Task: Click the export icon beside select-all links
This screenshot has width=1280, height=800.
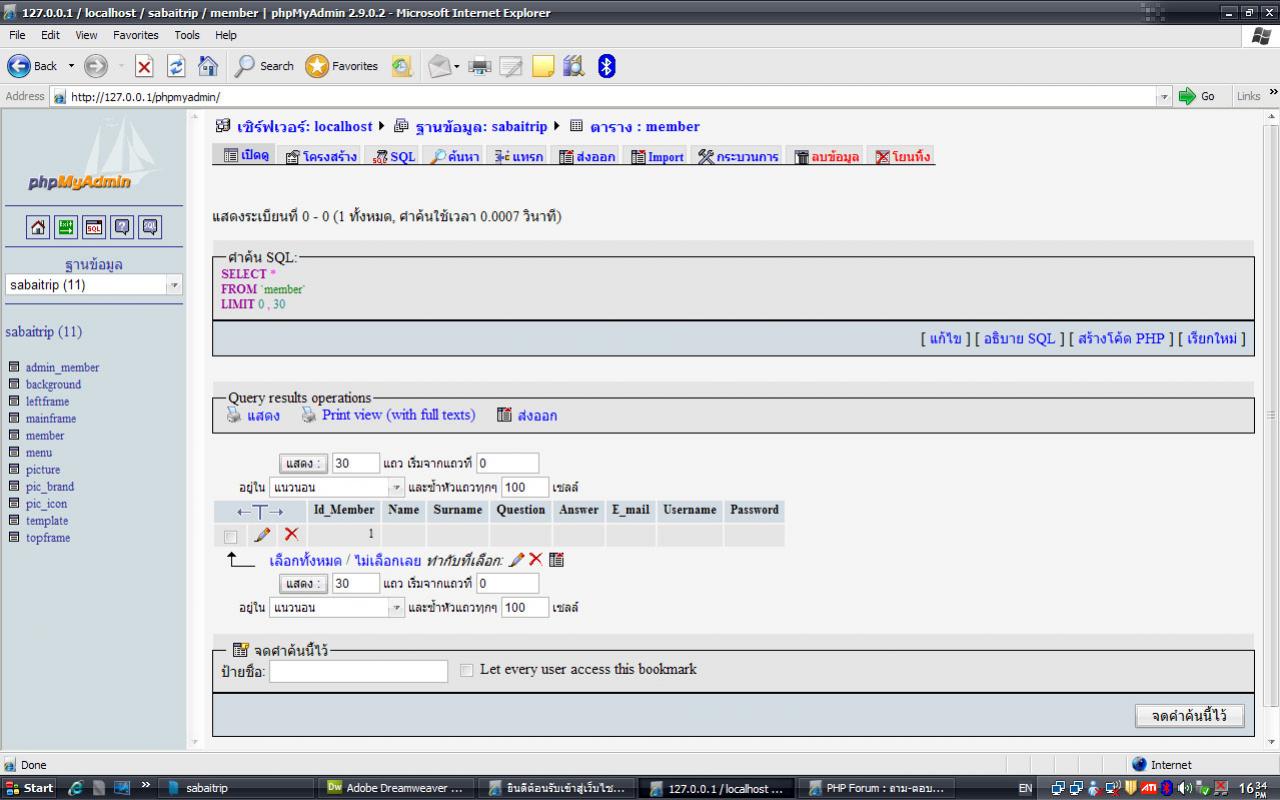Action: 557,560
